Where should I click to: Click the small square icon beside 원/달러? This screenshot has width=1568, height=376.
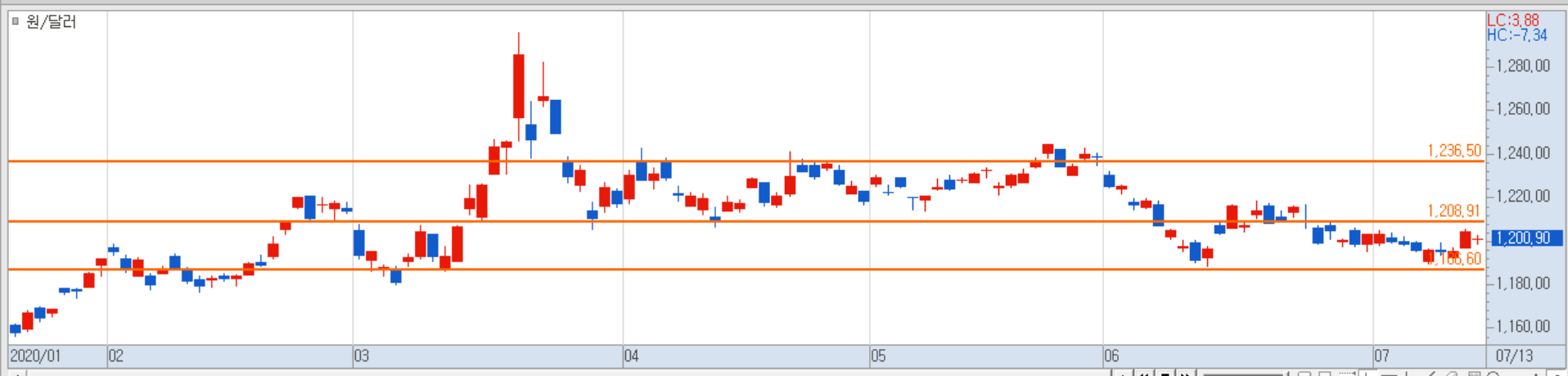point(15,21)
